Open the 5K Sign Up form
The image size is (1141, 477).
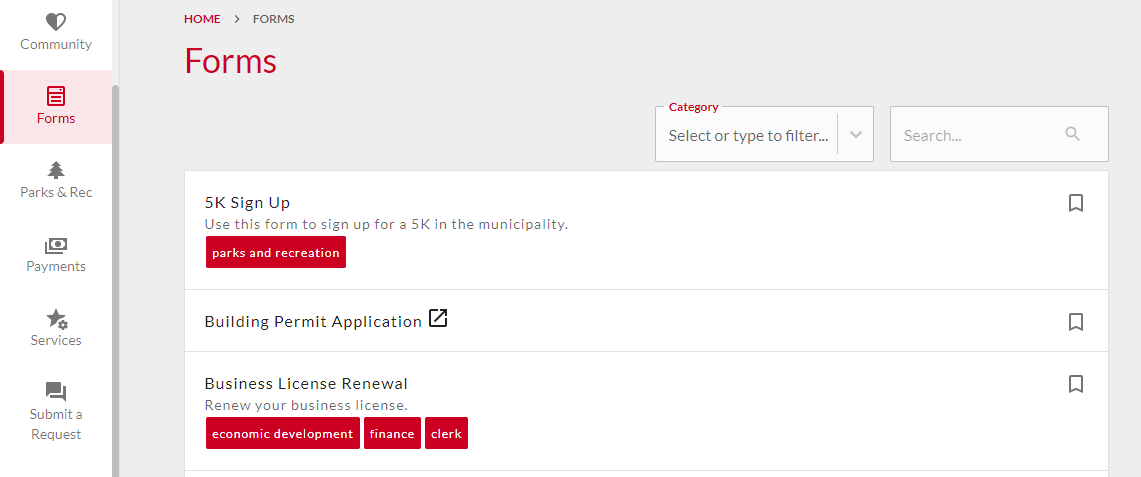[247, 202]
